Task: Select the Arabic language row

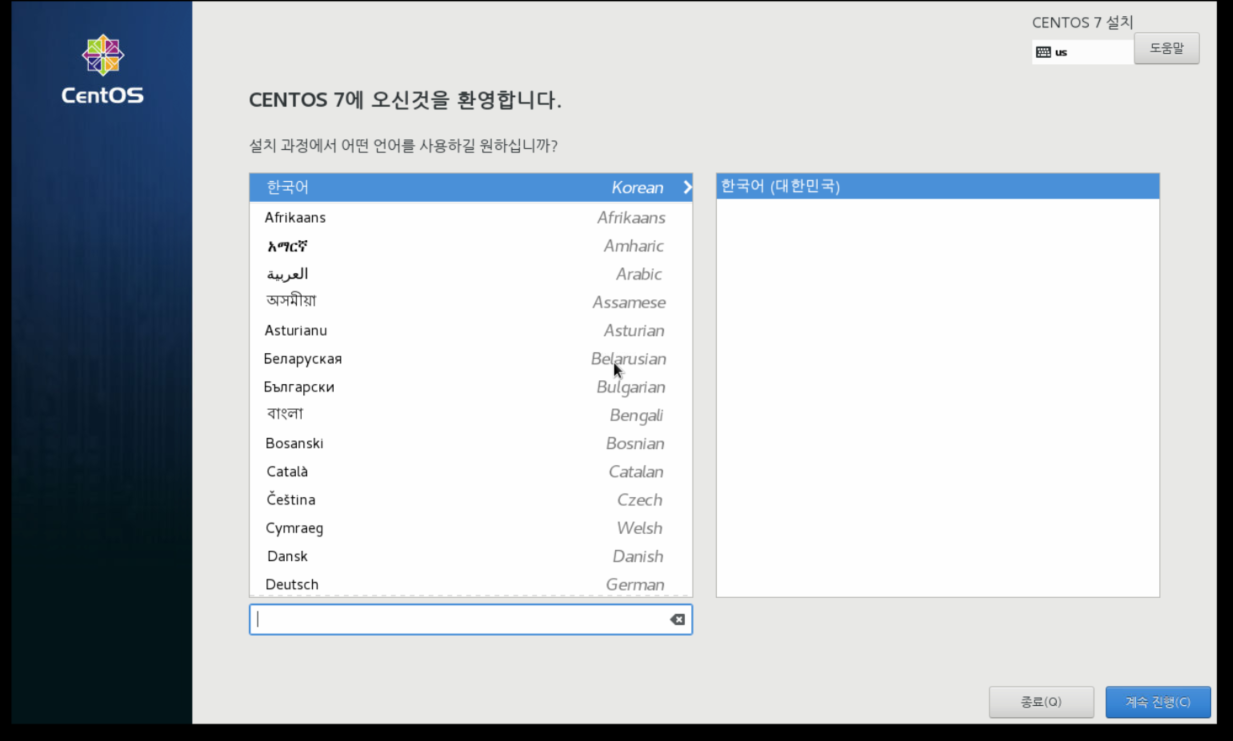Action: [x=471, y=274]
